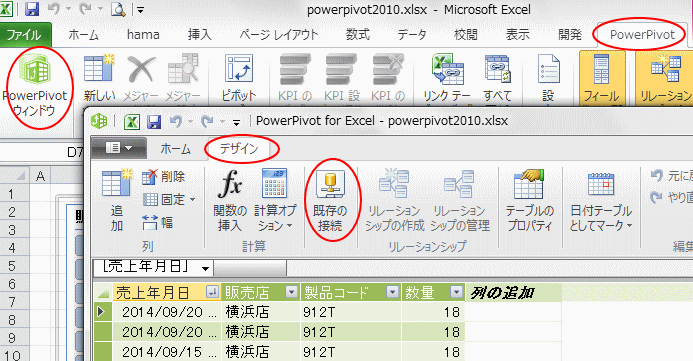Image resolution: width=693 pixels, height=361 pixels.
Task: Click the first 横浜店 cell in 販売店 column
Action: (x=260, y=312)
